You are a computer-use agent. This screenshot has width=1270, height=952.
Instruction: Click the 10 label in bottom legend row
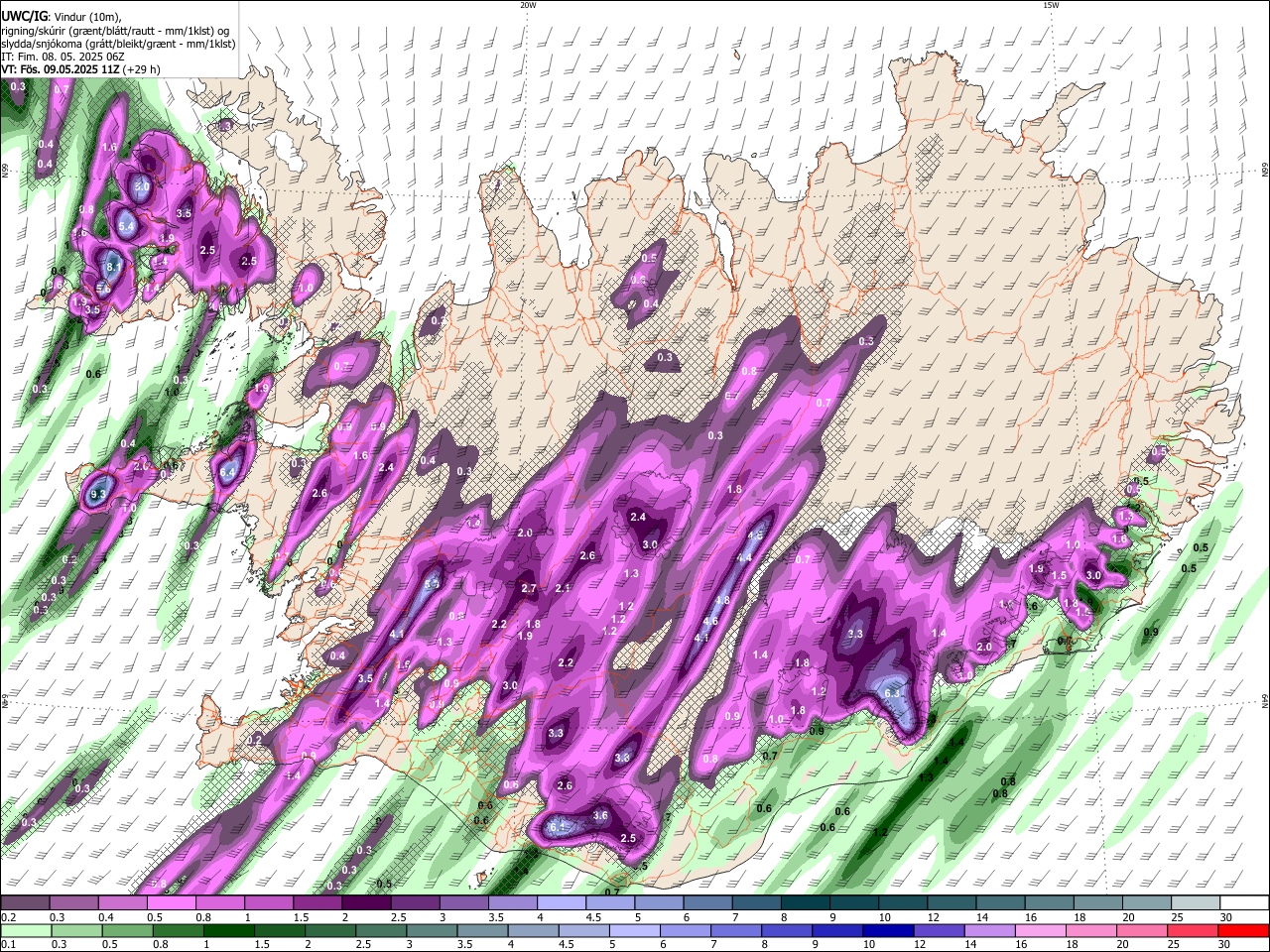[x=869, y=944]
